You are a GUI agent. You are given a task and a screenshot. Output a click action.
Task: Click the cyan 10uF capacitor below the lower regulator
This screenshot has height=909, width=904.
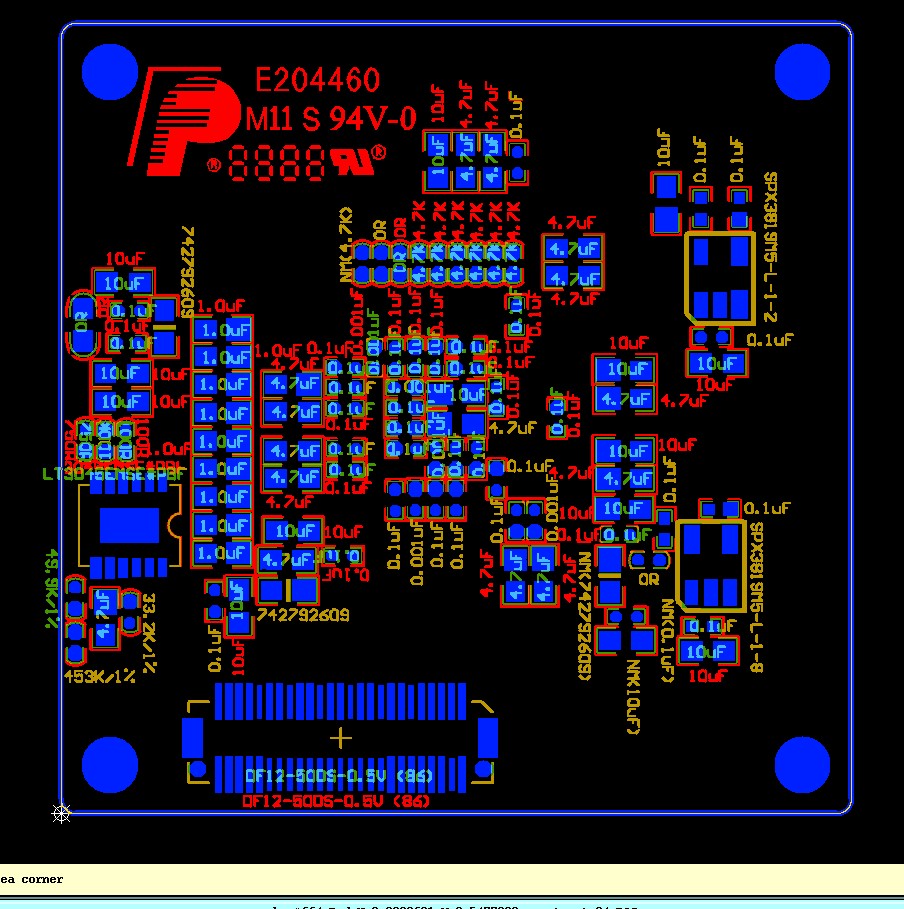(x=707, y=652)
